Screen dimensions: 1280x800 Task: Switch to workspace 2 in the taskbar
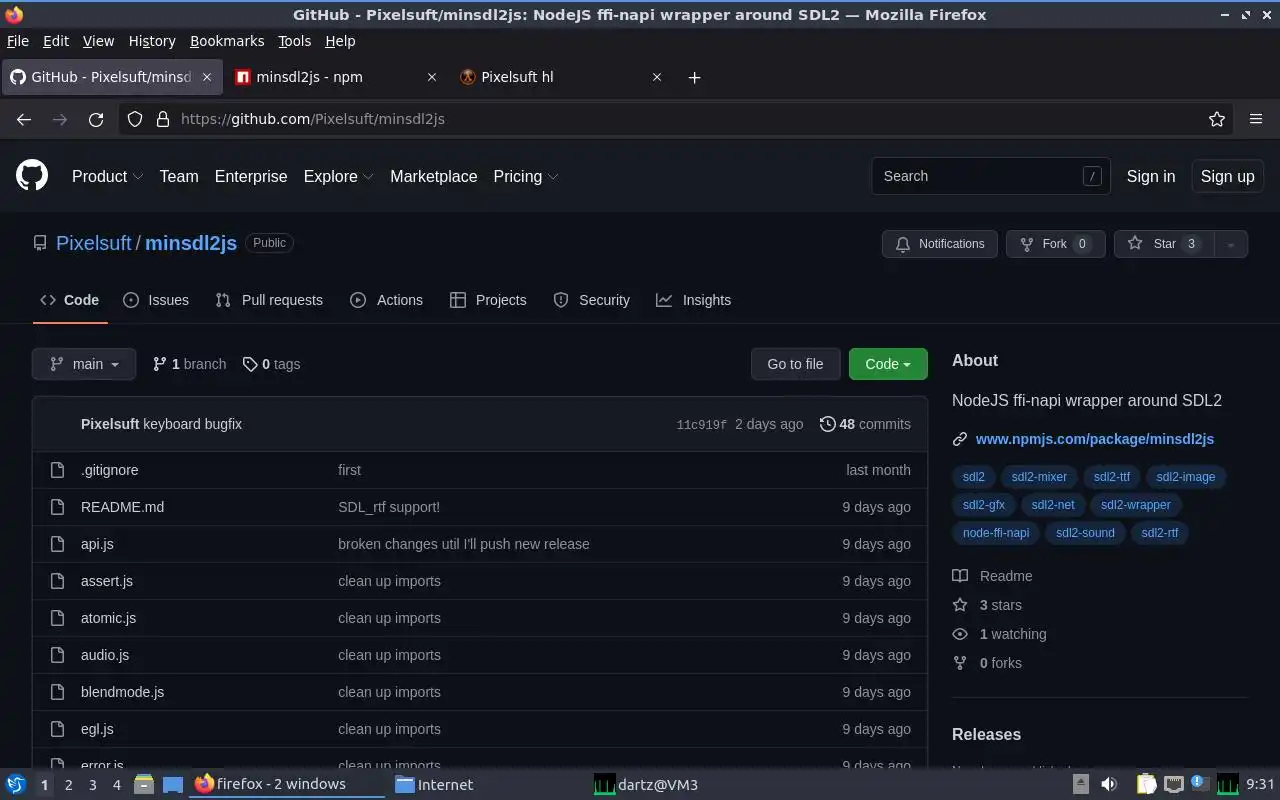coord(68,785)
